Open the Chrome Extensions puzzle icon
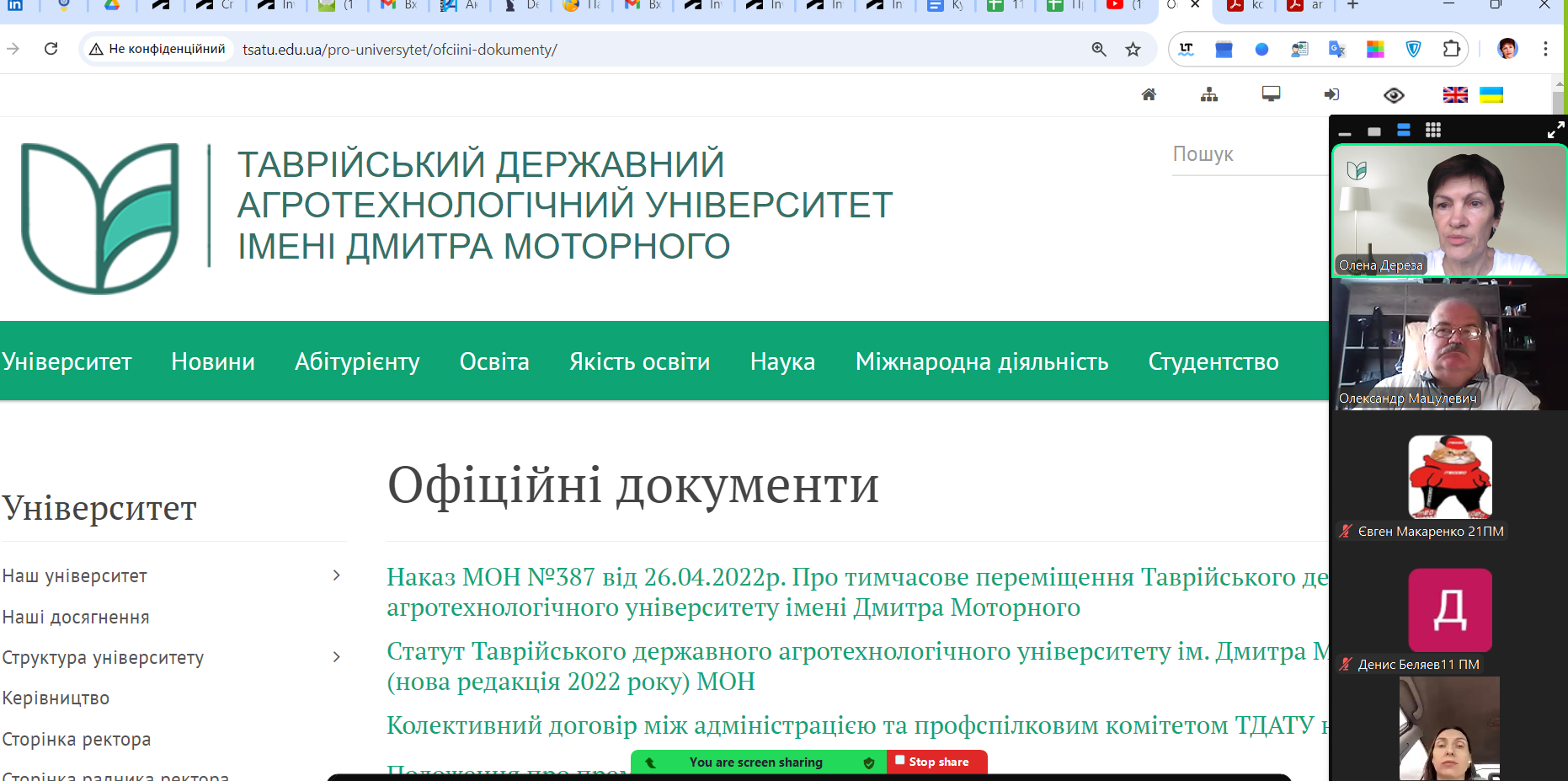 click(1451, 50)
